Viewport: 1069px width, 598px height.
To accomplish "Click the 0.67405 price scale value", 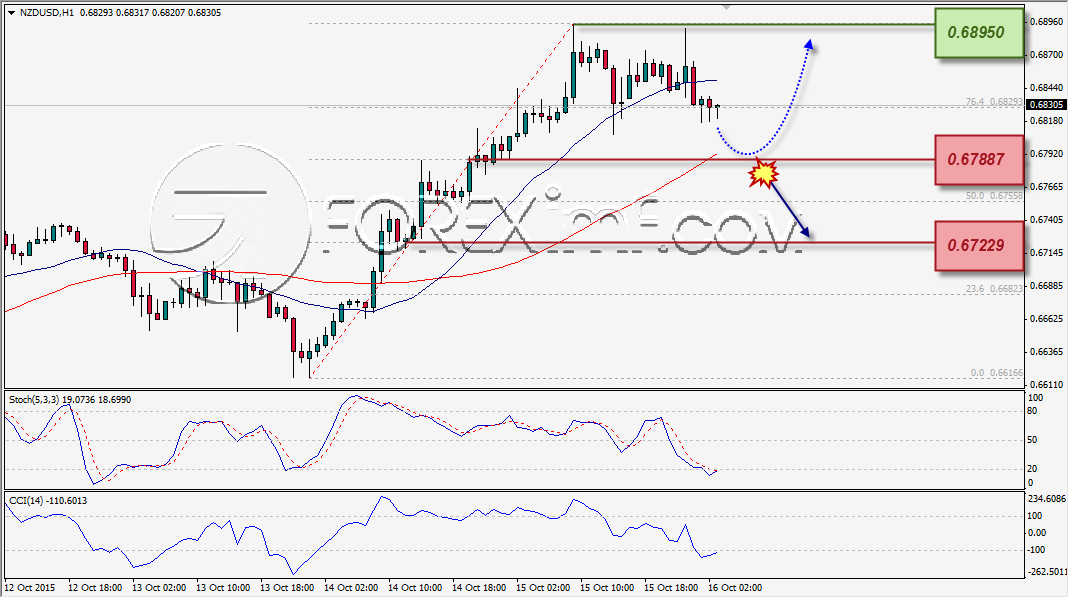I will 1045,220.
